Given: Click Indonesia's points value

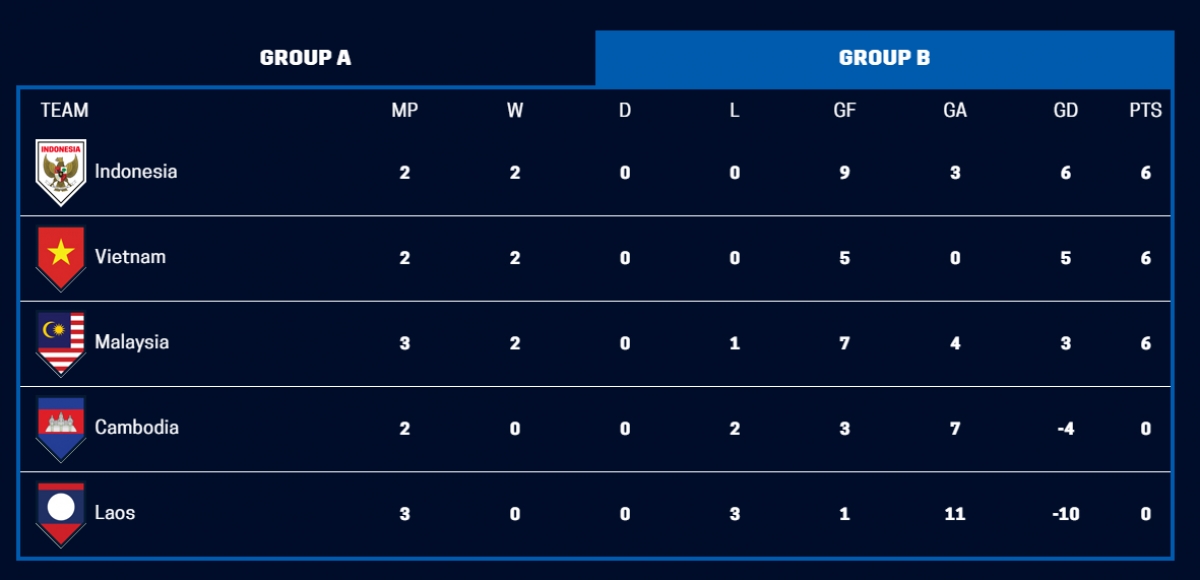Looking at the screenshot, I should click(x=1146, y=173).
